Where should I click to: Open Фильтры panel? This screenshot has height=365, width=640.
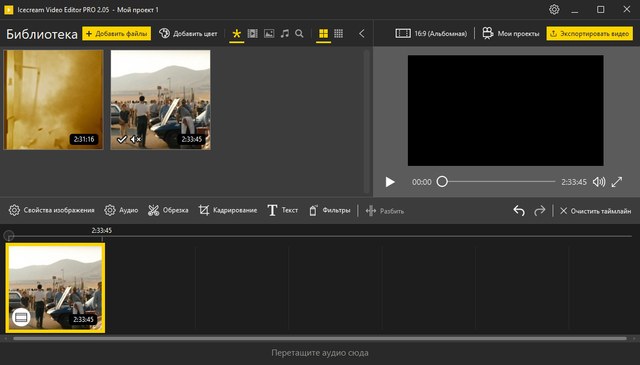(x=329, y=210)
